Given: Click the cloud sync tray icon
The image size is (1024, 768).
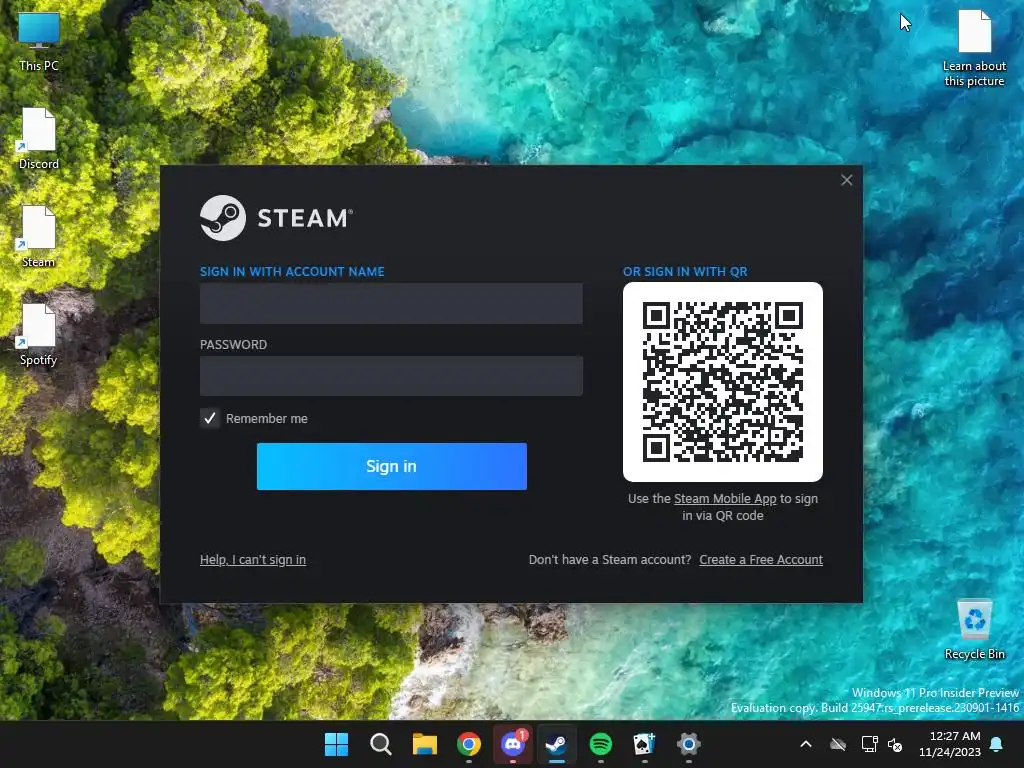Looking at the screenshot, I should [x=838, y=744].
